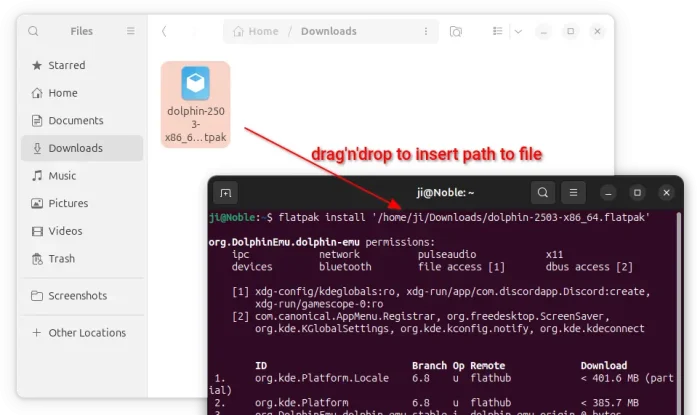Open the Files main hamburger menu

130,31
